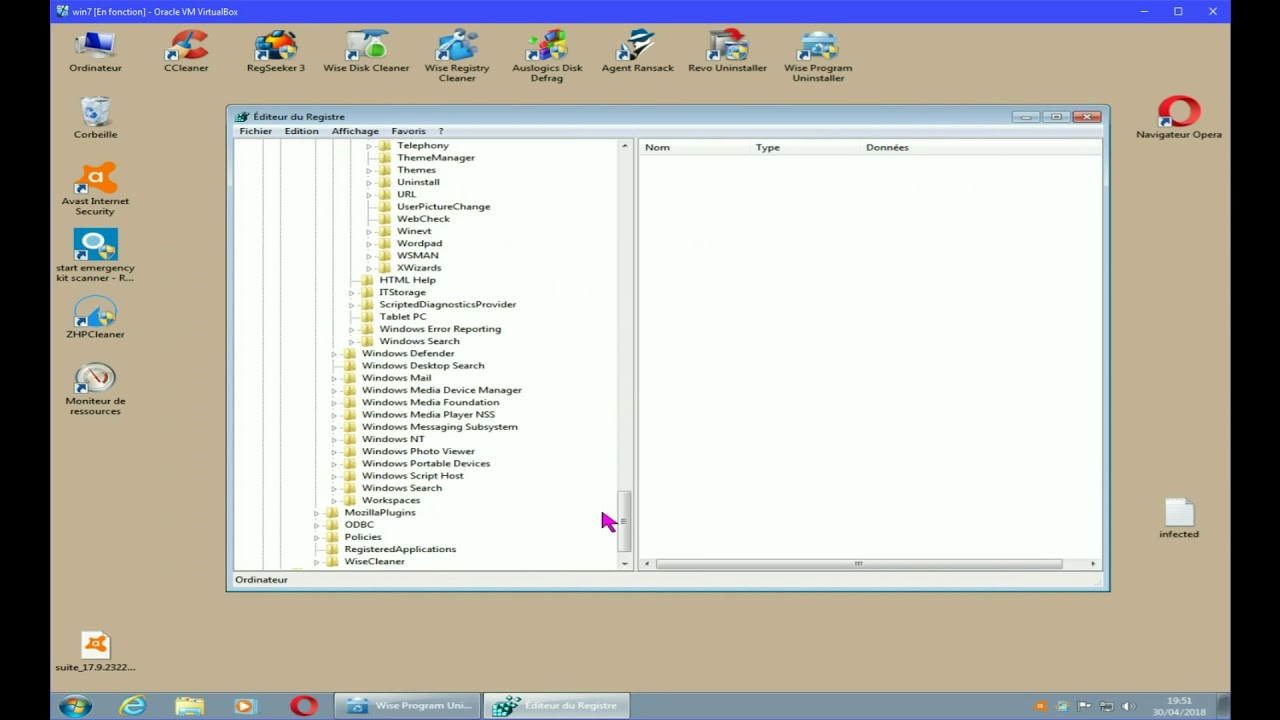Open Windows Explorer from the taskbar
The image size is (1280, 720).
pyautogui.click(x=189, y=705)
